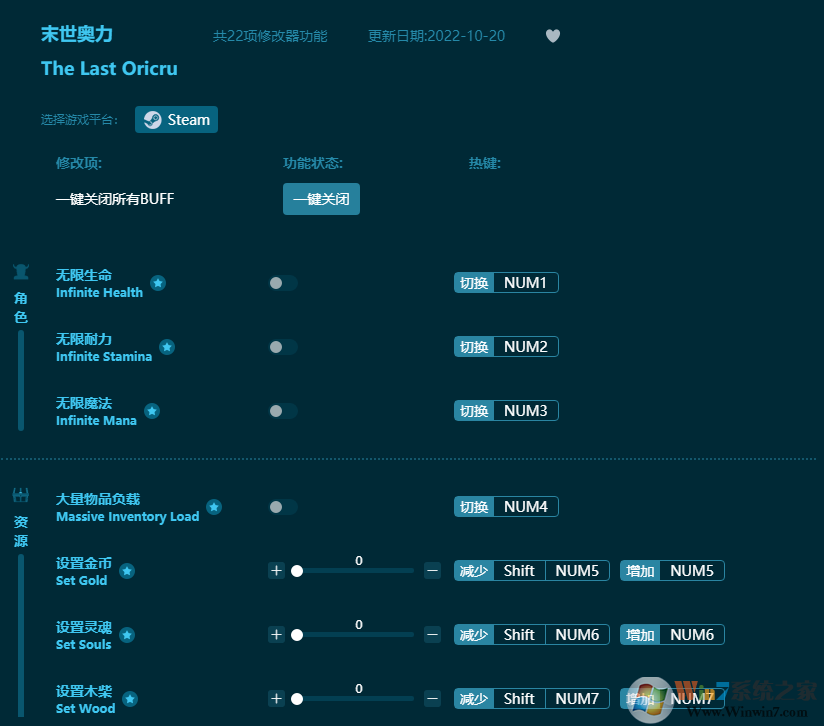Click the resources category basket icon

(x=21, y=495)
